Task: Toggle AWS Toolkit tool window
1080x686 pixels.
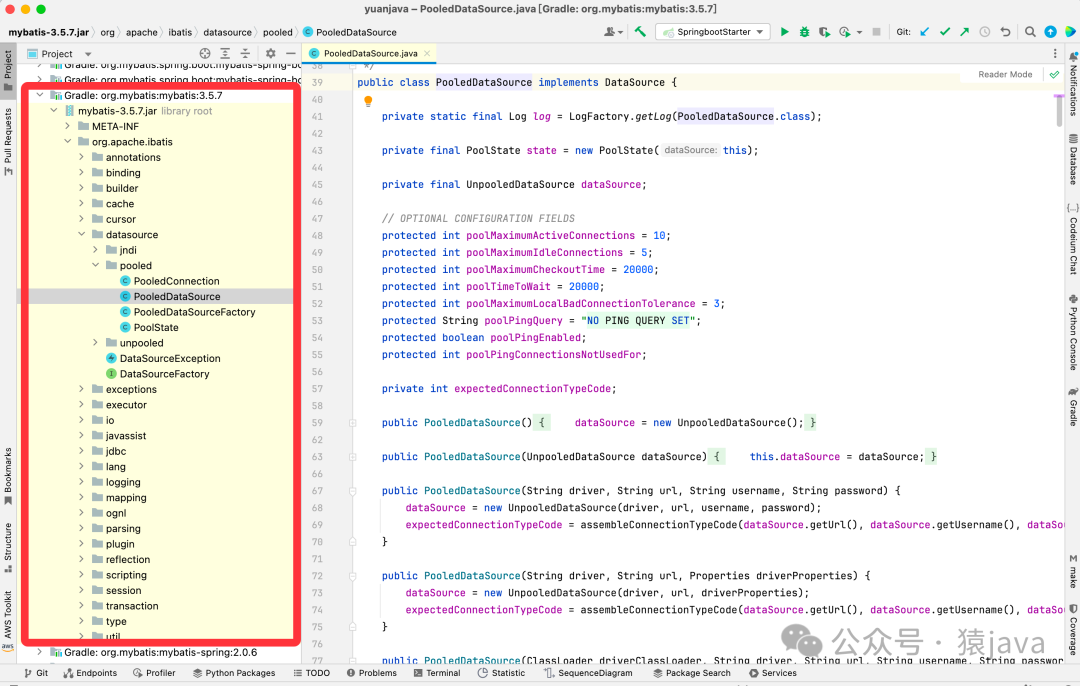Action: (x=8, y=620)
